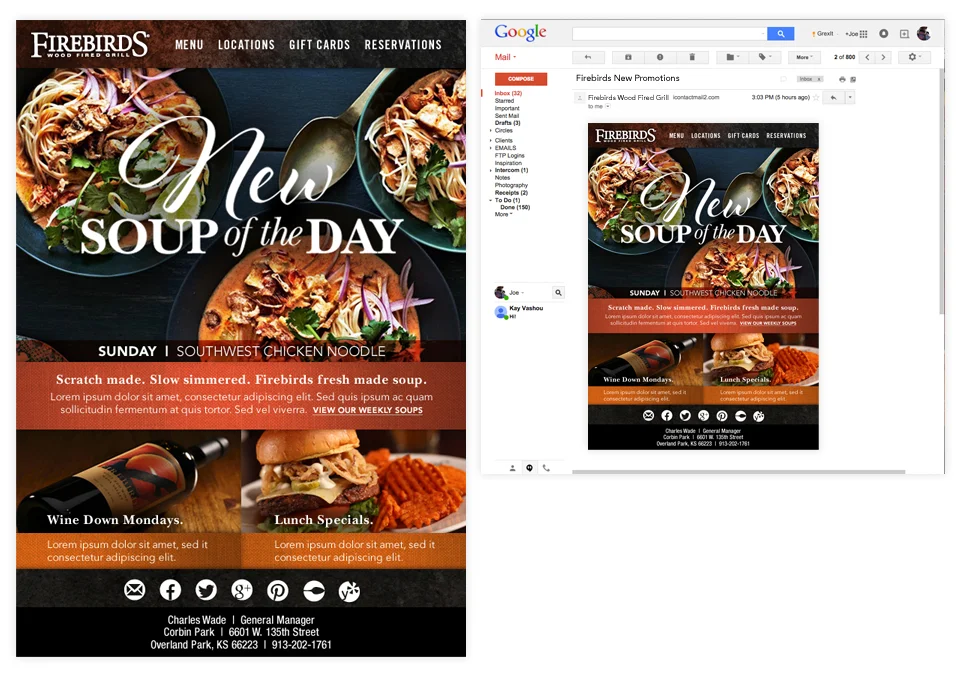Click MENU in the Gmail email preview
The width and height of the screenshot is (960, 676).
(677, 135)
